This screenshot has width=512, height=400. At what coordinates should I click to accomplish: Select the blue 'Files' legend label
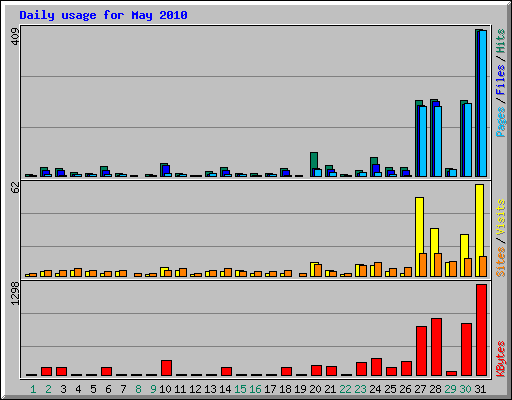500,79
